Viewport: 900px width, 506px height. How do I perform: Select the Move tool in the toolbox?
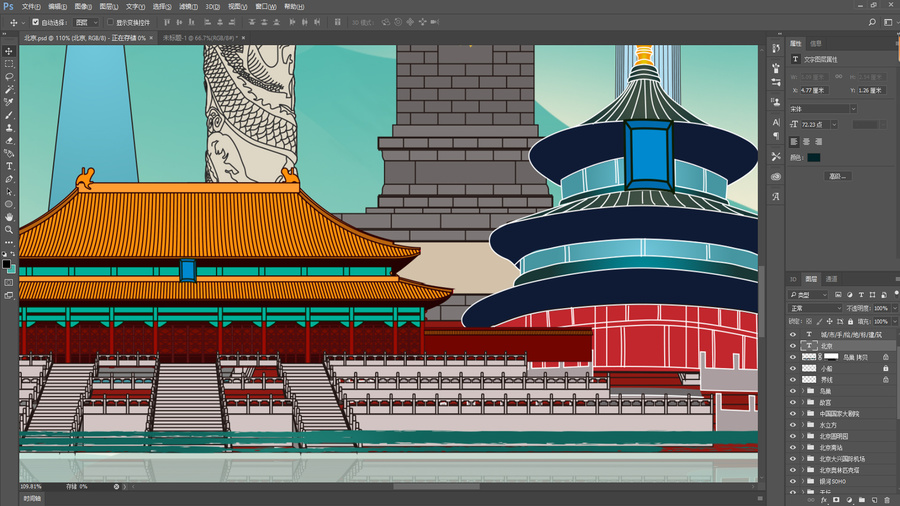[9, 51]
